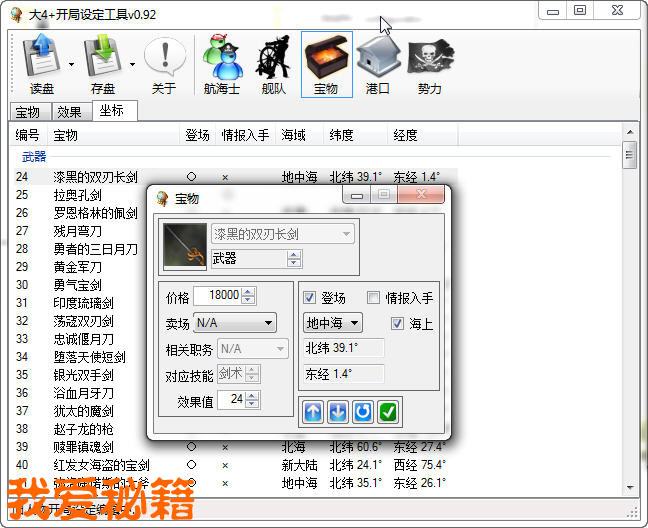
Task: Open the dropdown arrow beside 存盘
Action: (x=133, y=64)
